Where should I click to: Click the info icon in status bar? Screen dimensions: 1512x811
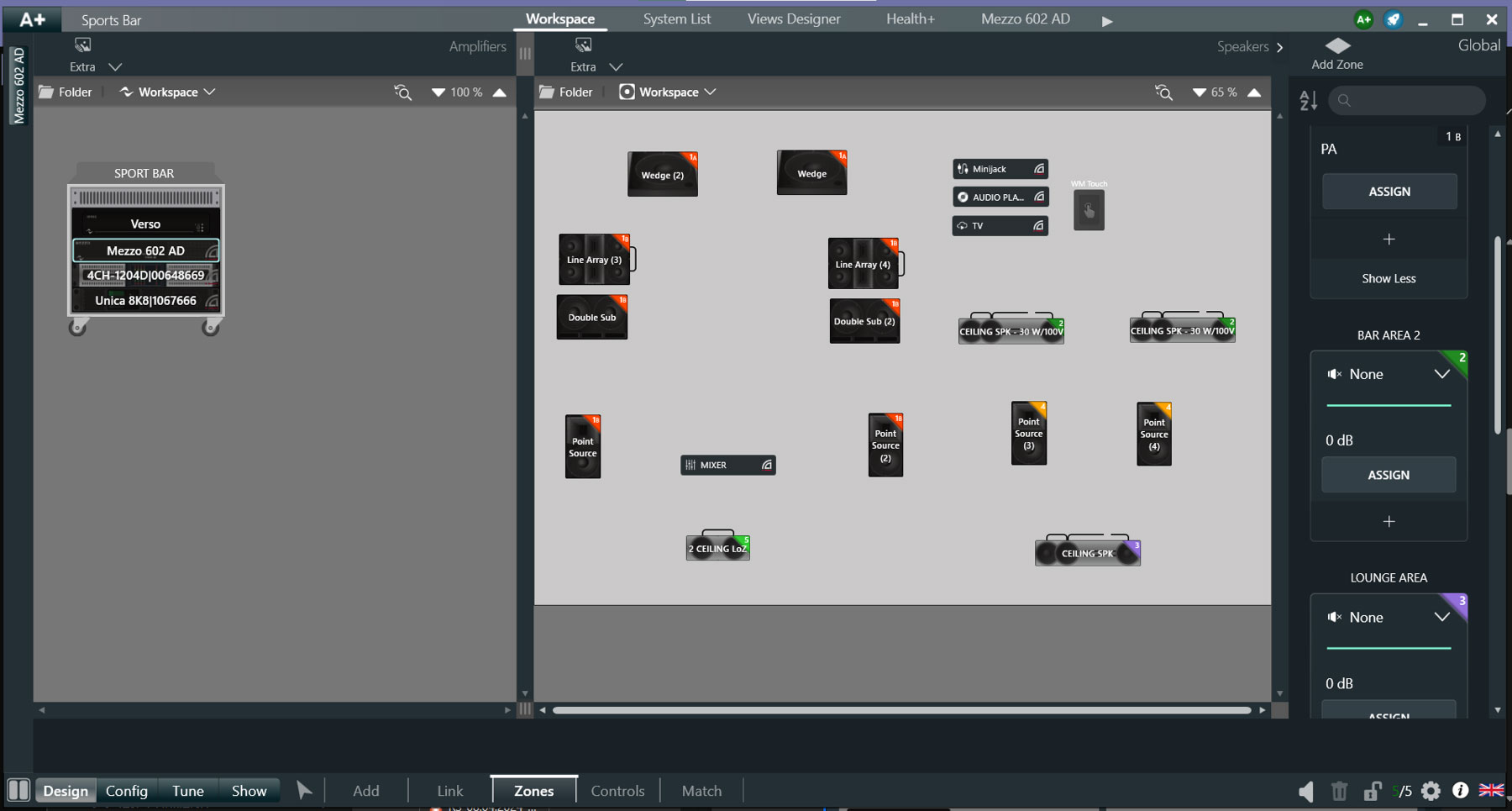1461,790
